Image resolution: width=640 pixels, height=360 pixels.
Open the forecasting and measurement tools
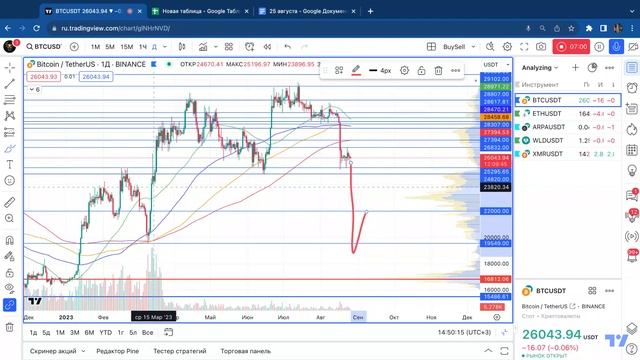point(10,132)
